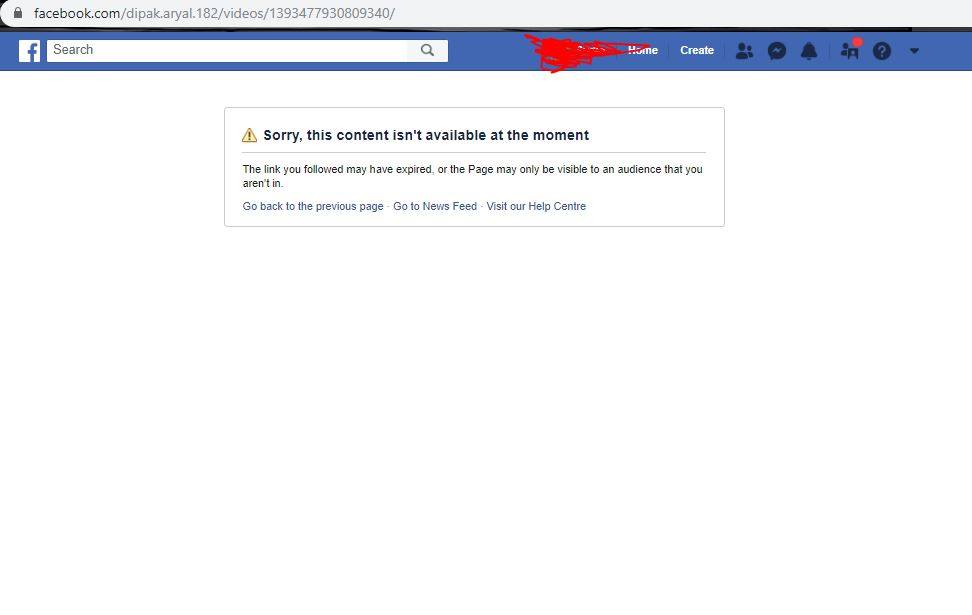
Task: Open the Friend Requests icon
Action: (x=744, y=51)
